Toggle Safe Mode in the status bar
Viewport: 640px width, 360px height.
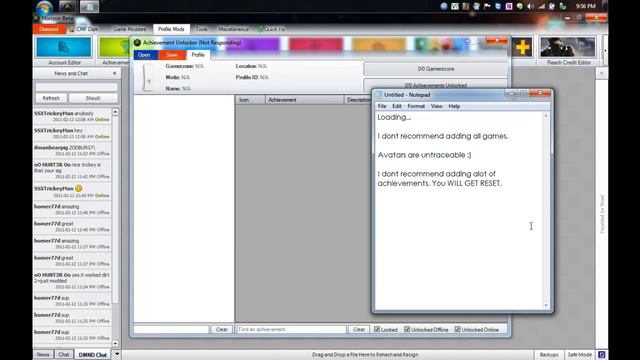580,355
